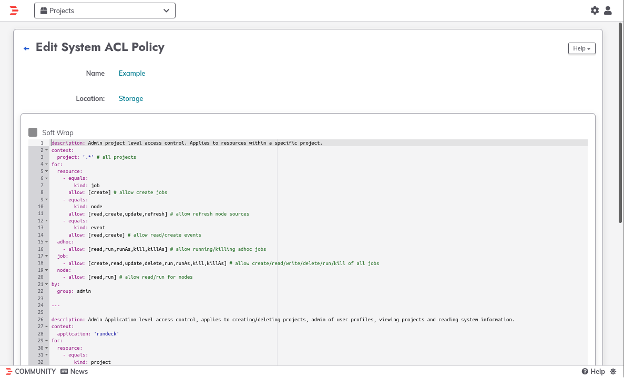Toggle the Soft Wrap checkbox

tap(33, 132)
